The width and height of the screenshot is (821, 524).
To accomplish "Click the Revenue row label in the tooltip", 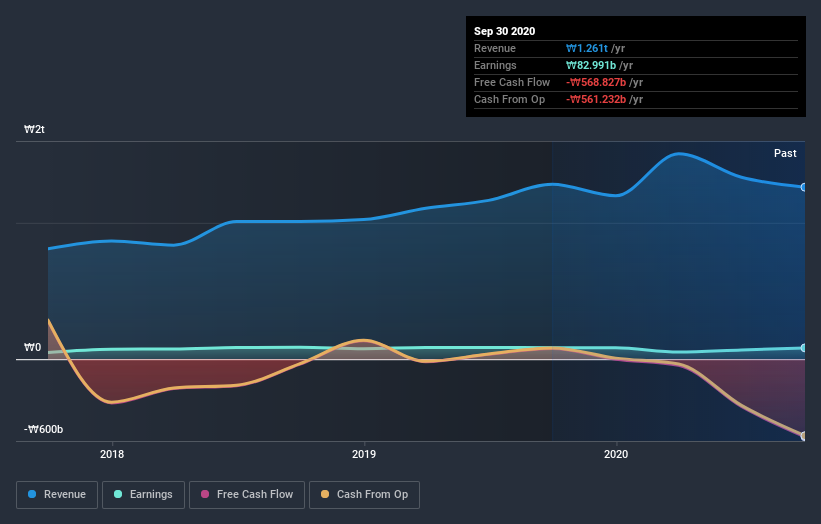I will [495, 49].
